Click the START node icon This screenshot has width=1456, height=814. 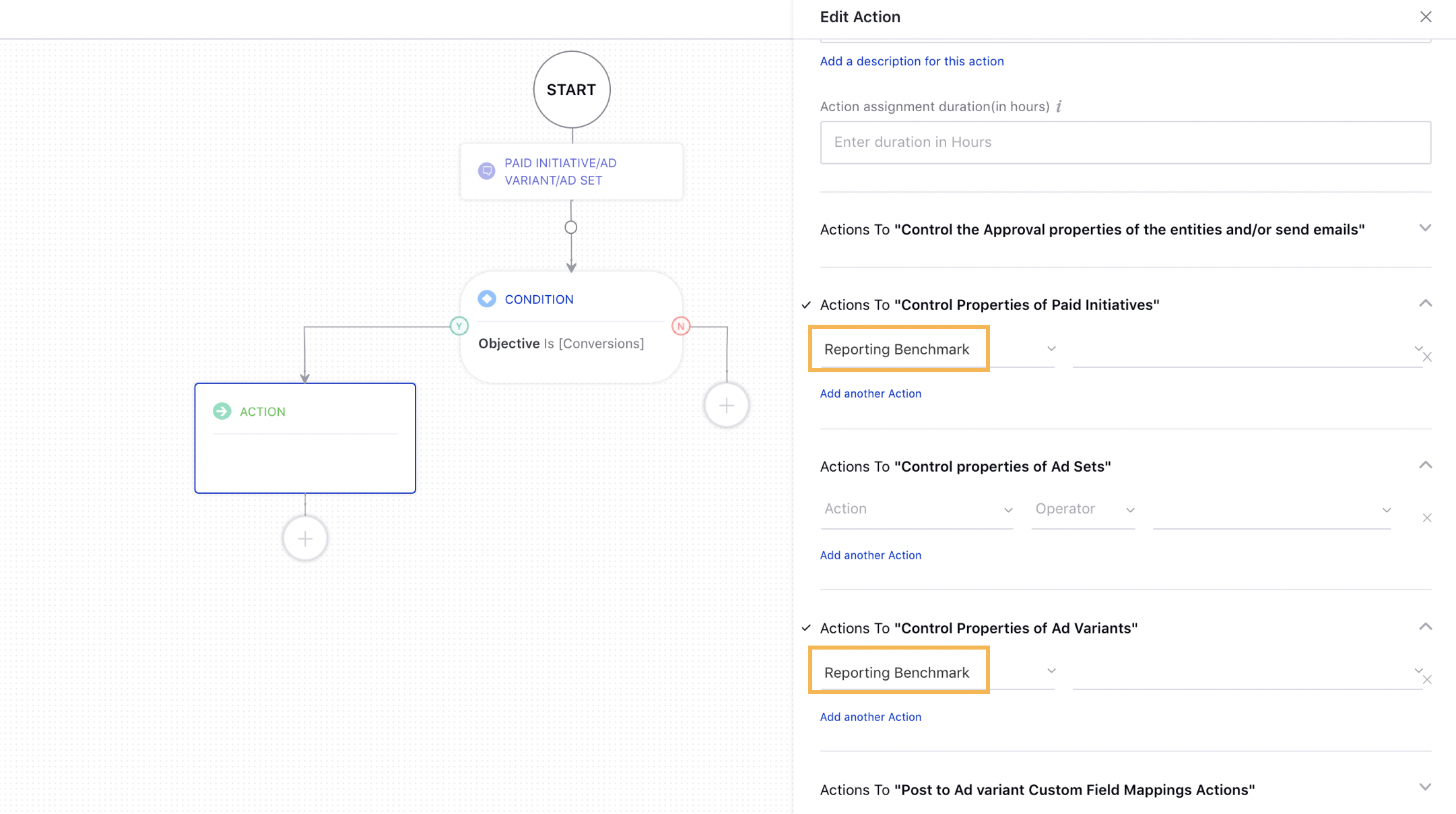pos(571,90)
